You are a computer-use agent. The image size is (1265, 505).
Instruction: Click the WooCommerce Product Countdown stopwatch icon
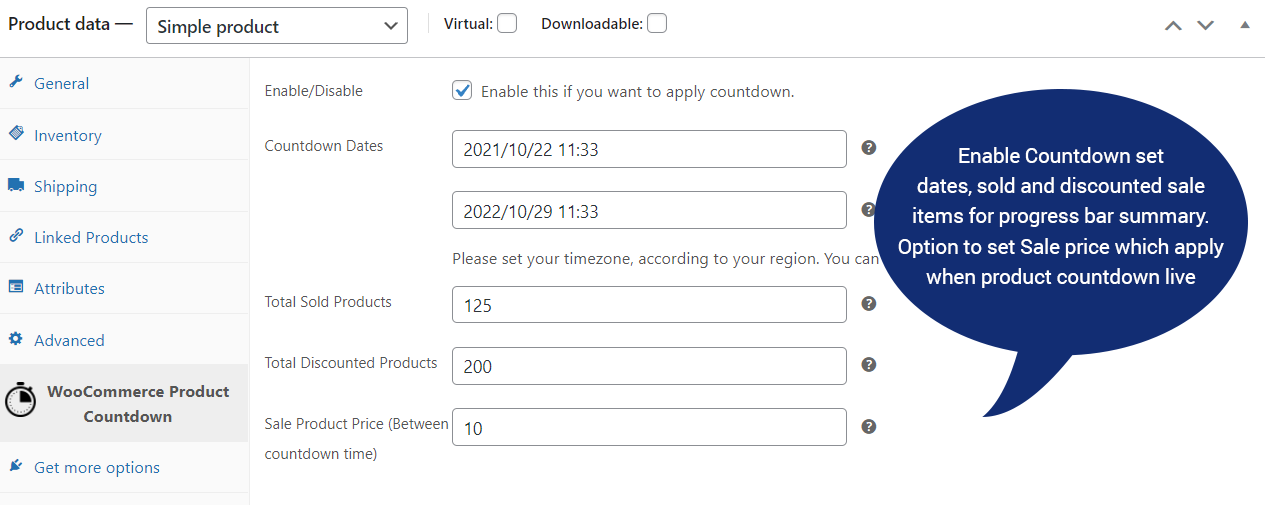pos(20,401)
